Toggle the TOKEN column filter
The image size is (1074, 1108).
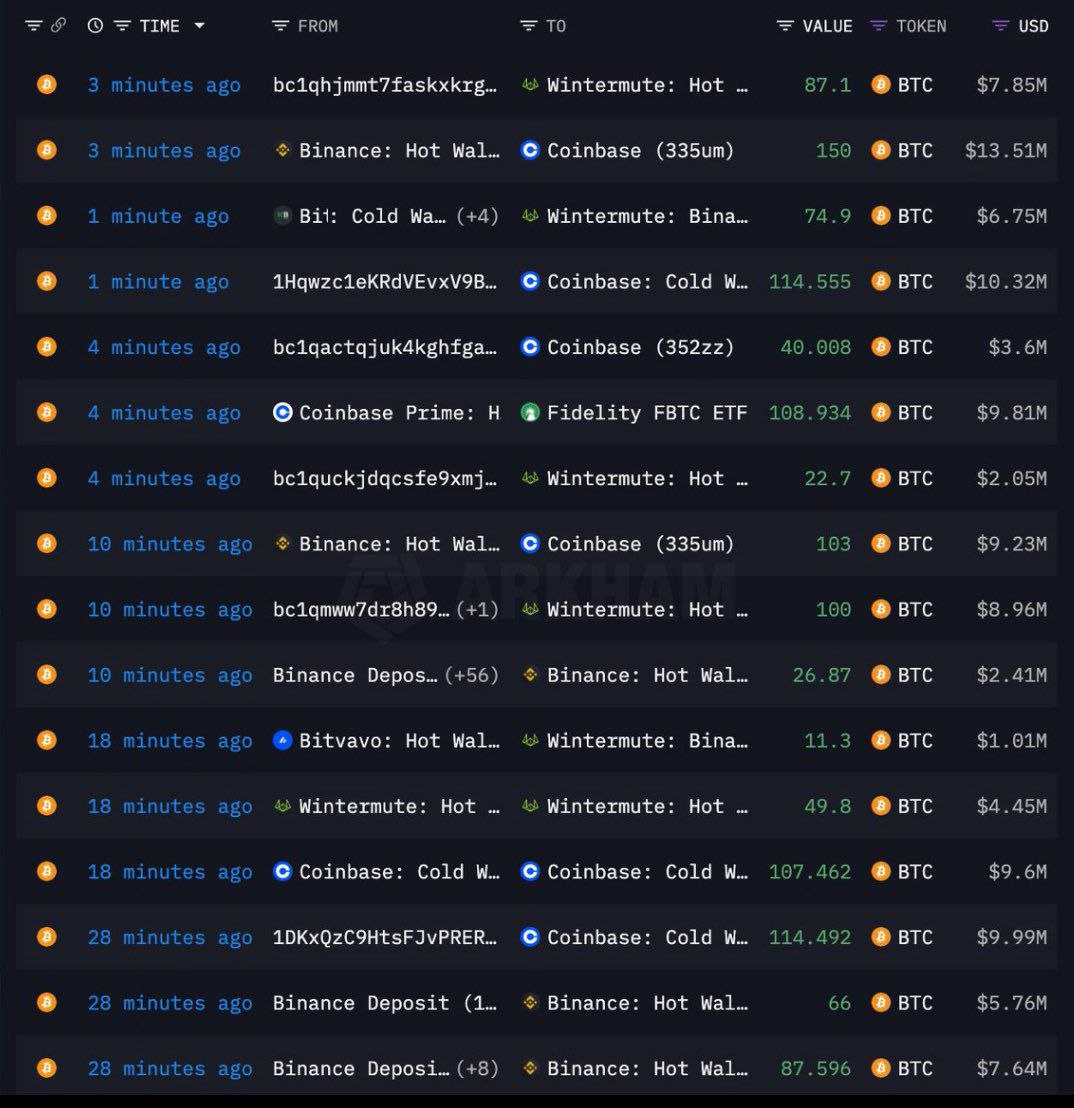(x=878, y=25)
